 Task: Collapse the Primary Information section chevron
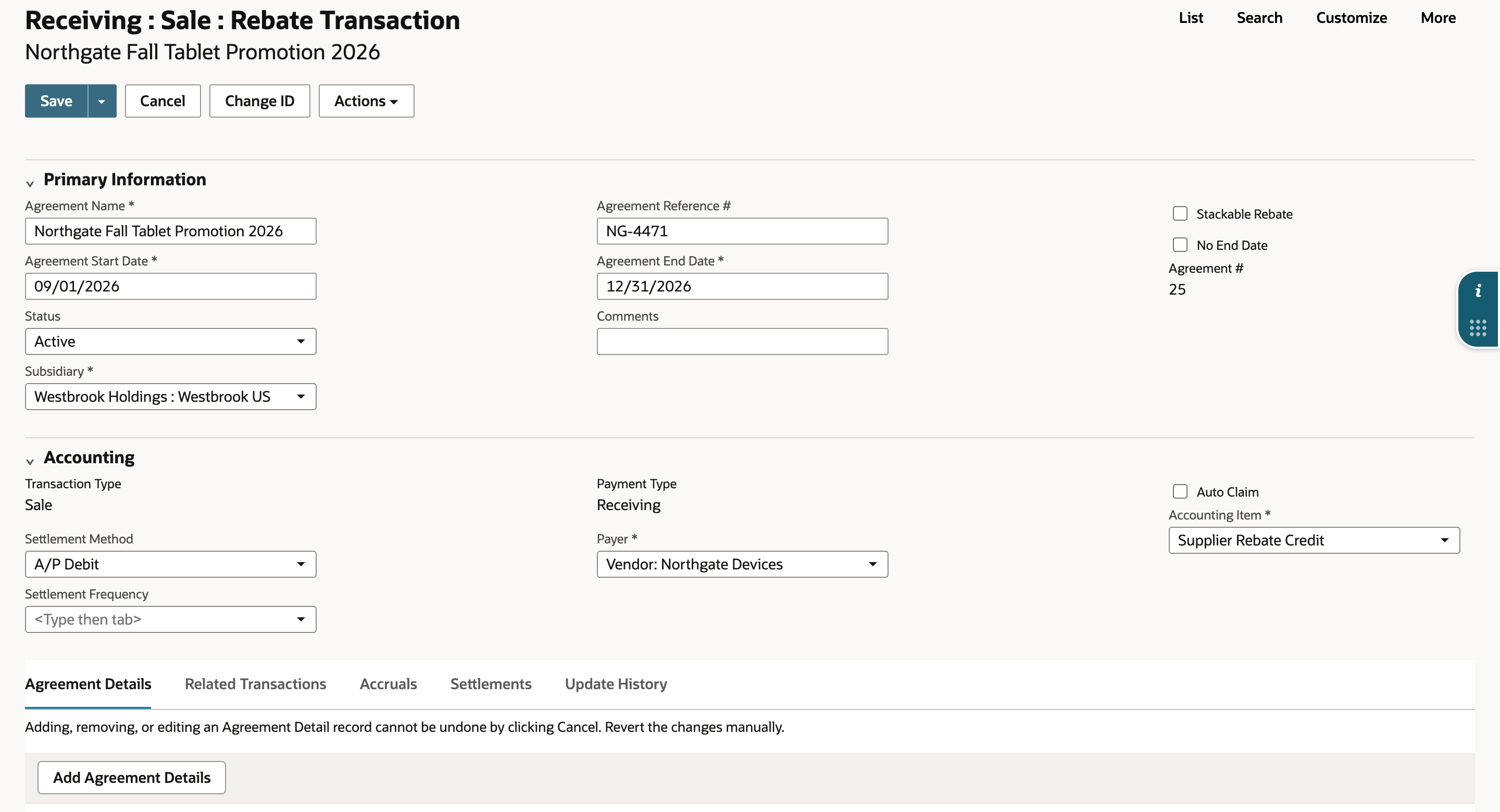[x=30, y=183]
